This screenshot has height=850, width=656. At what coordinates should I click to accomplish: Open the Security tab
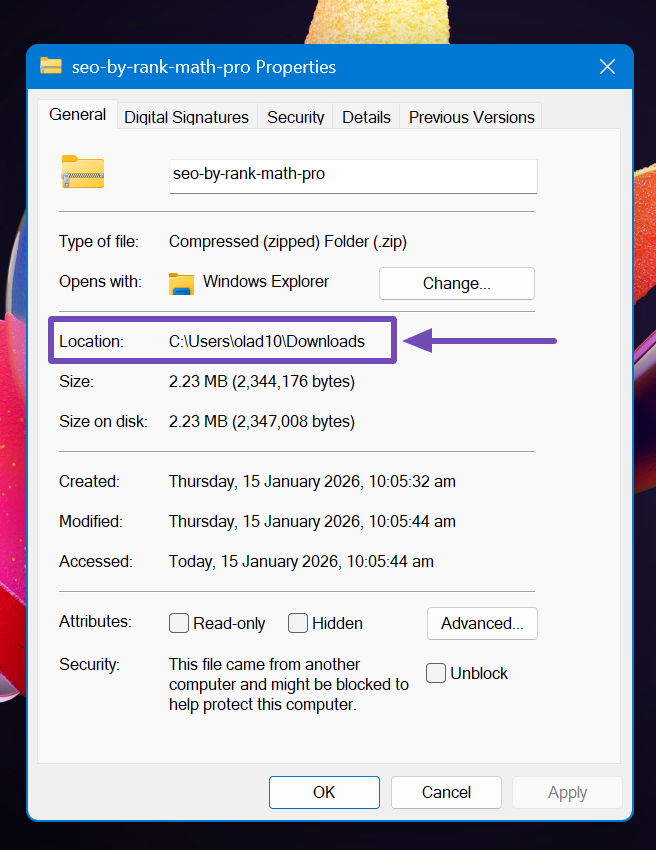pyautogui.click(x=295, y=117)
